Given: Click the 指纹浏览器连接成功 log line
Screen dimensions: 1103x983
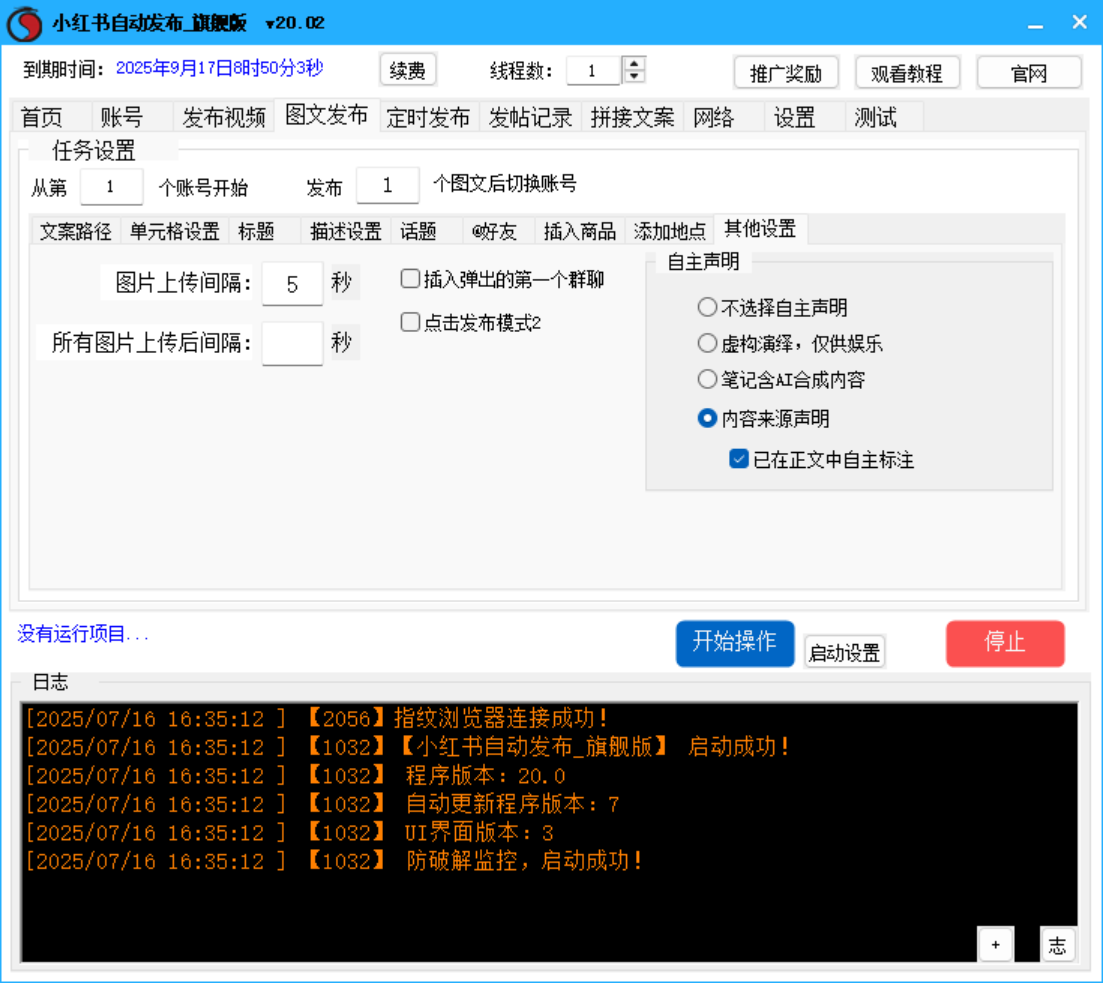Looking at the screenshot, I should [x=316, y=718].
